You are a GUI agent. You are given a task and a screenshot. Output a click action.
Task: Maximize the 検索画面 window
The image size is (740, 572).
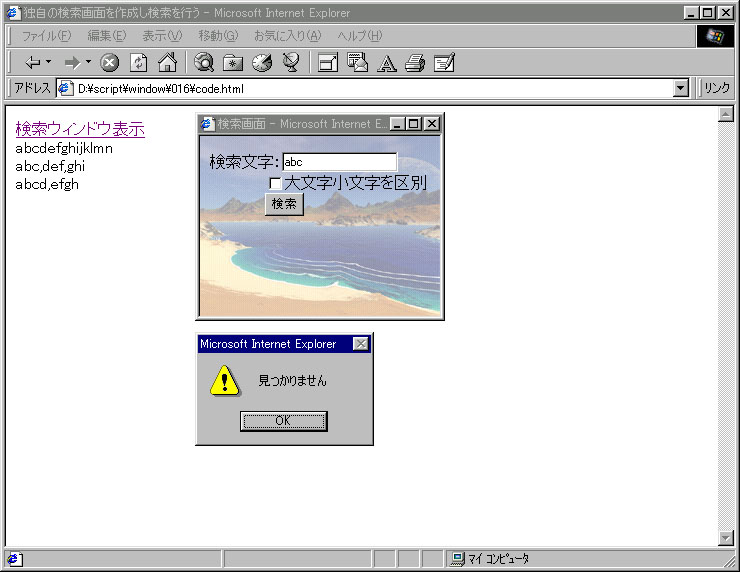(413, 124)
